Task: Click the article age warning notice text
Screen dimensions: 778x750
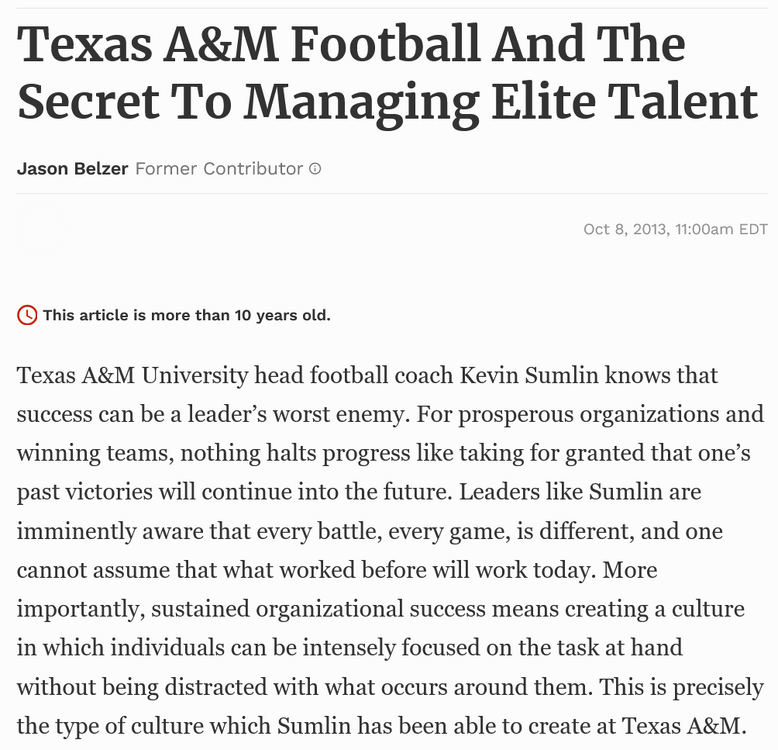Action: pyautogui.click(x=186, y=315)
